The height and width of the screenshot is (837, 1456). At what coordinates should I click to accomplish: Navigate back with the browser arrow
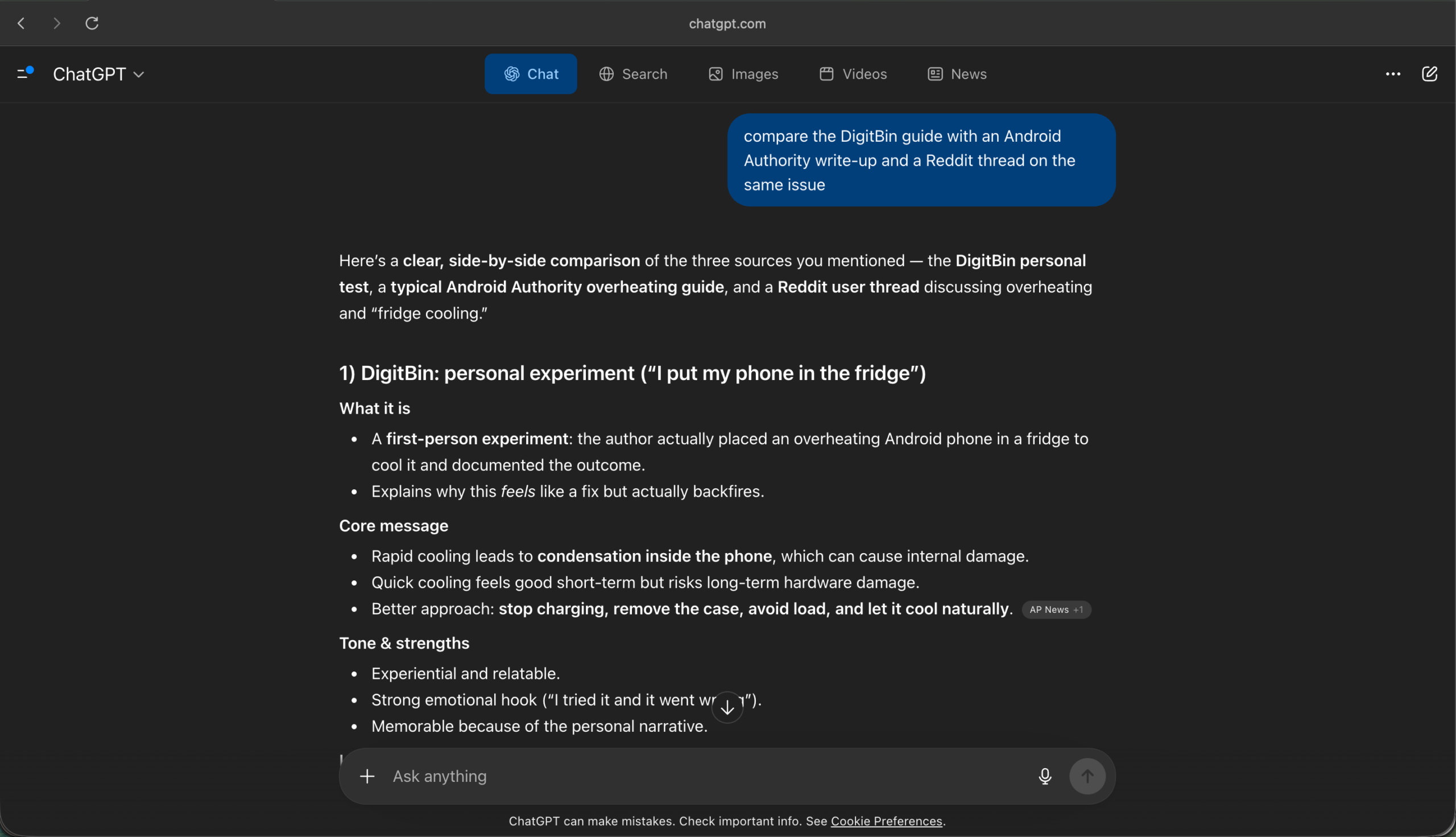pyautogui.click(x=21, y=23)
